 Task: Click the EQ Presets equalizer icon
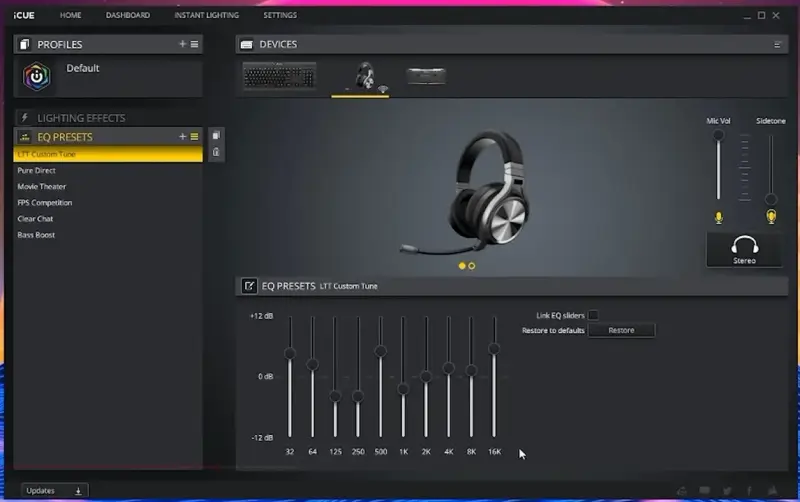pyautogui.click(x=24, y=137)
